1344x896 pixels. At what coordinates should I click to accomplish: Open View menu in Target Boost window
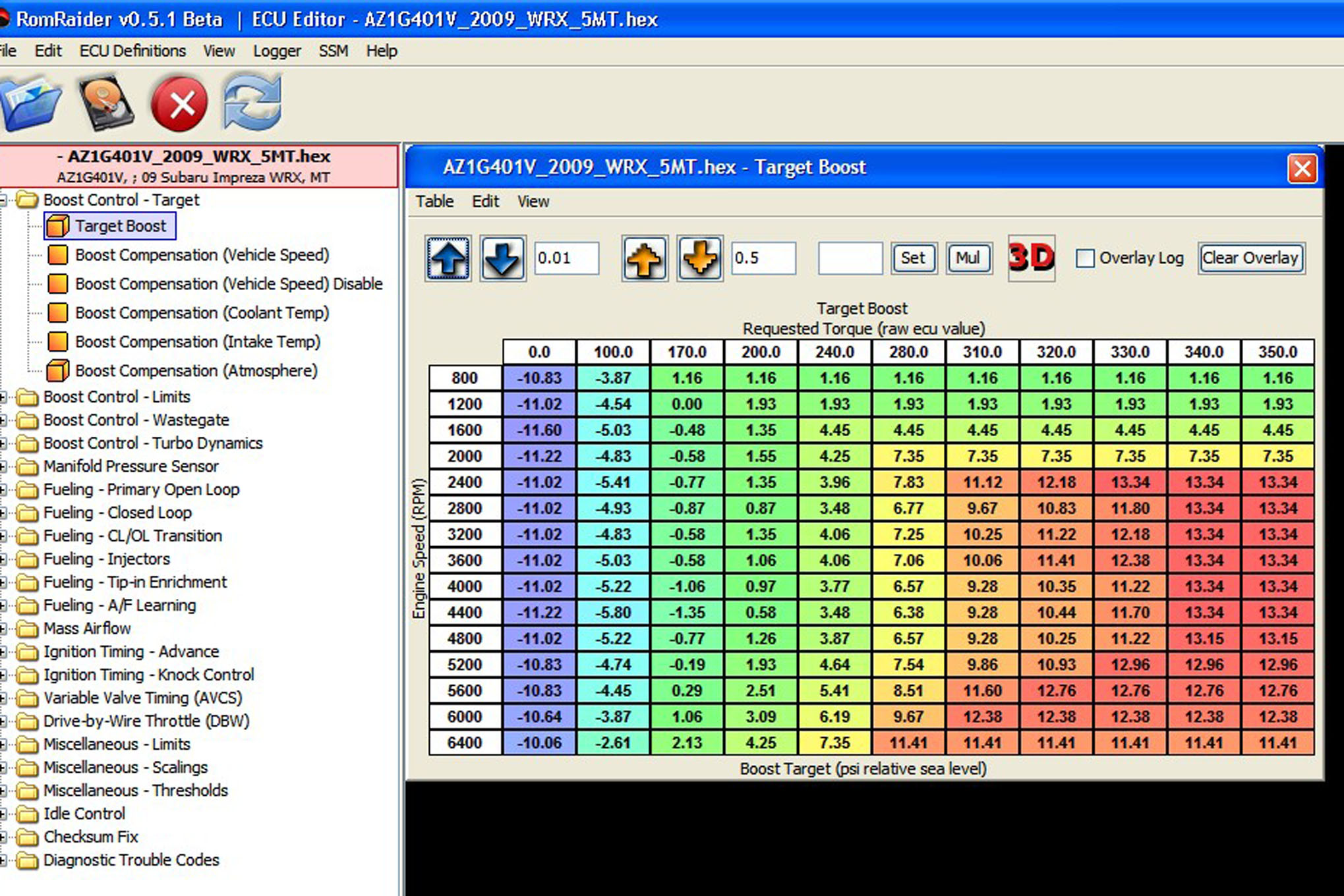click(x=533, y=202)
